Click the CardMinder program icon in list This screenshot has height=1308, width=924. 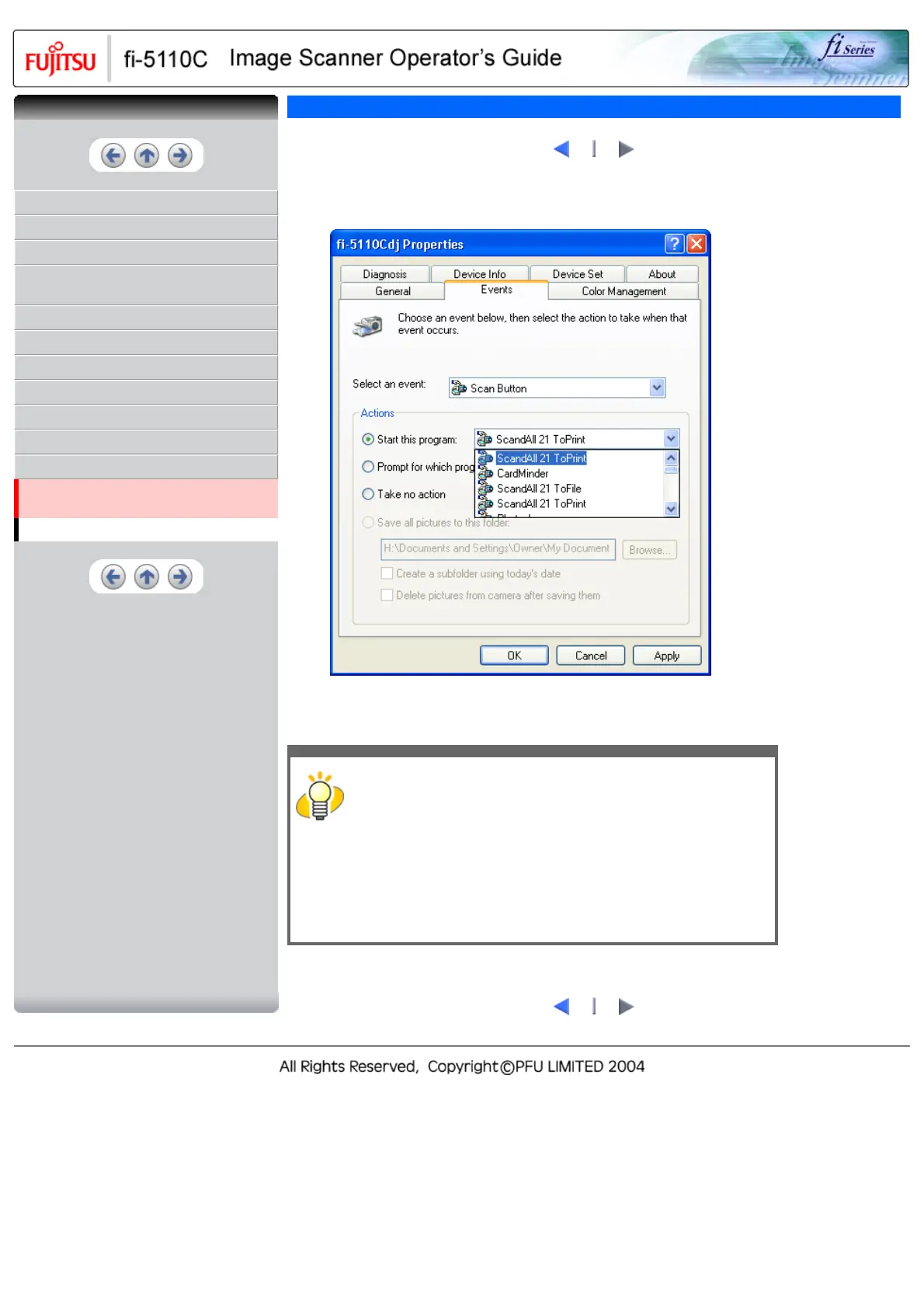point(486,473)
